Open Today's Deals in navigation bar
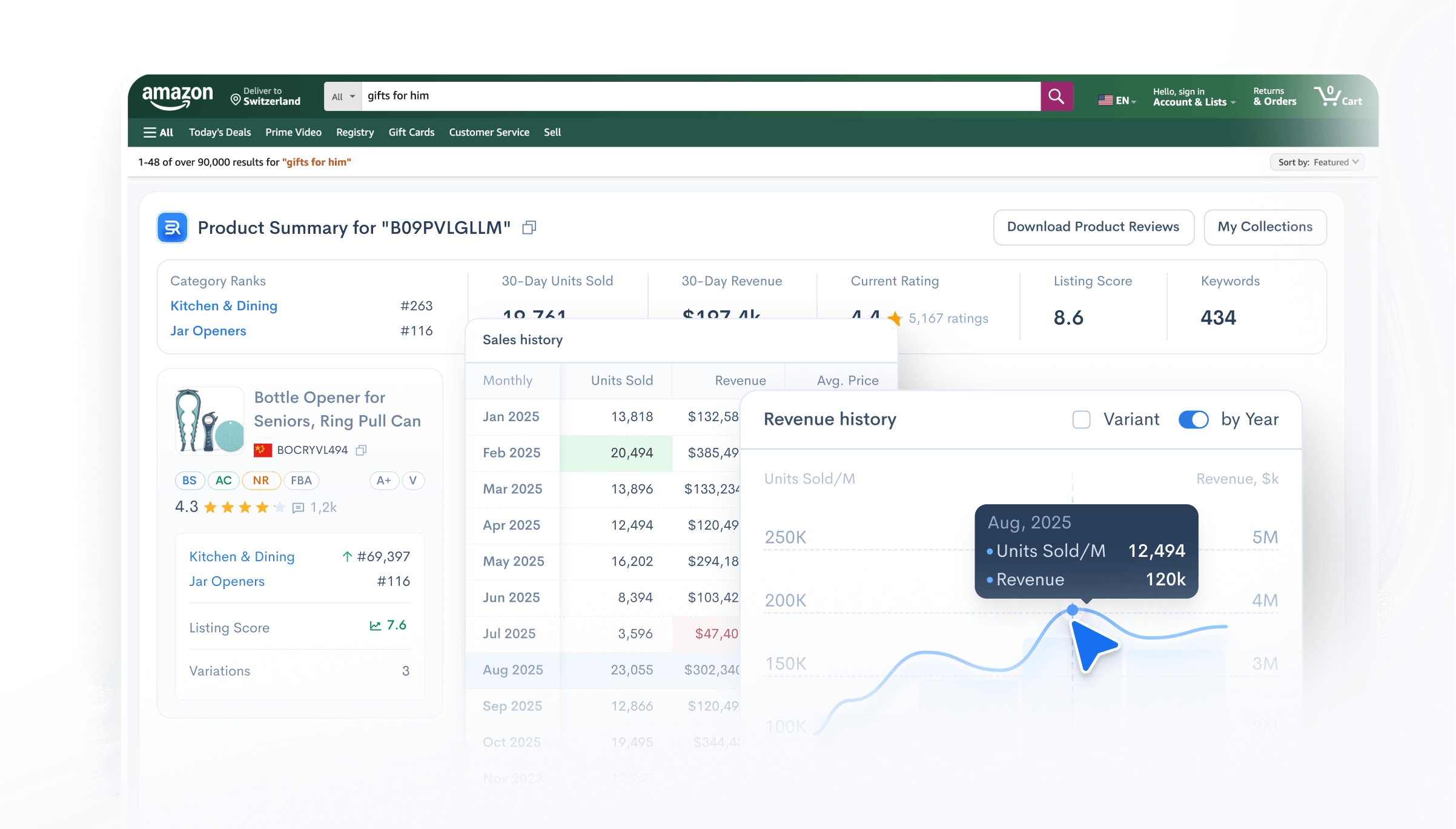The height and width of the screenshot is (829, 1456). [x=220, y=132]
